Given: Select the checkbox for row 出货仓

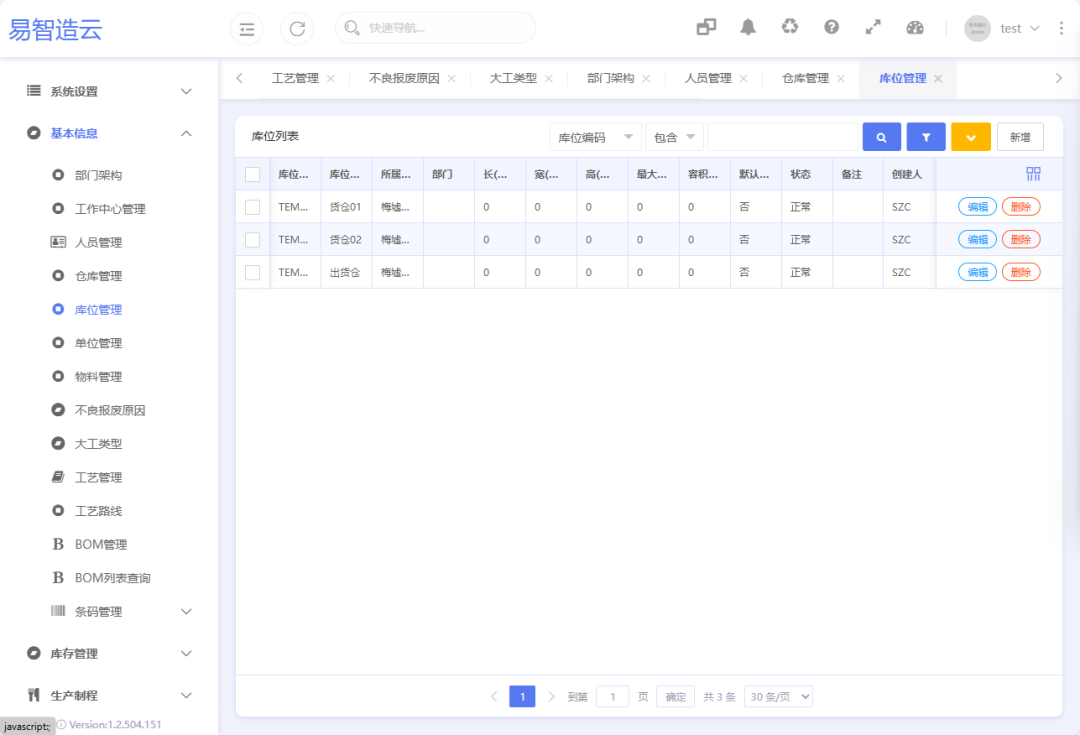Looking at the screenshot, I should [x=253, y=272].
